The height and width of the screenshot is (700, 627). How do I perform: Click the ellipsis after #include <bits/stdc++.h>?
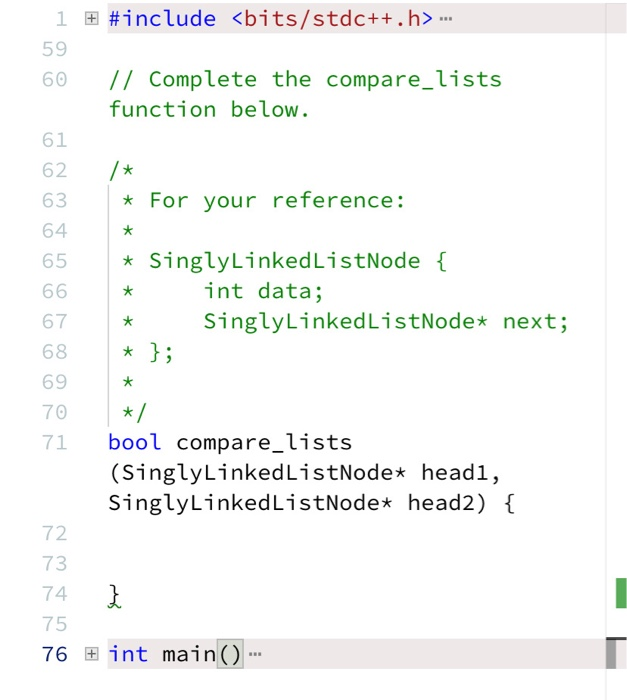(446, 19)
